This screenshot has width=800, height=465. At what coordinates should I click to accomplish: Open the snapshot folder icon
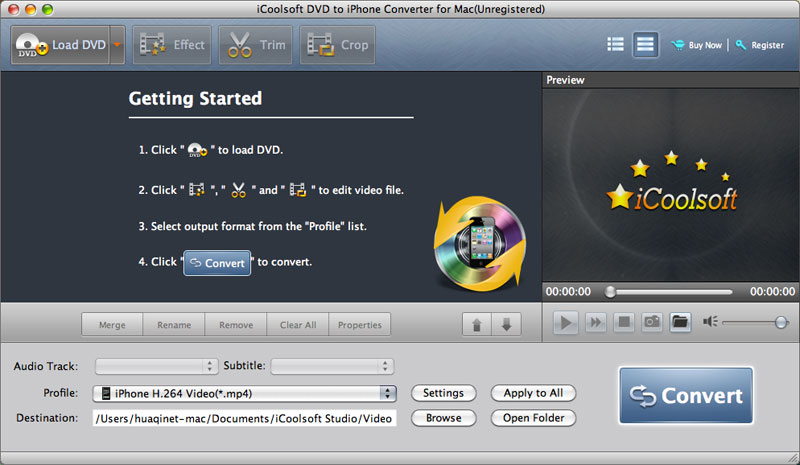click(x=680, y=322)
